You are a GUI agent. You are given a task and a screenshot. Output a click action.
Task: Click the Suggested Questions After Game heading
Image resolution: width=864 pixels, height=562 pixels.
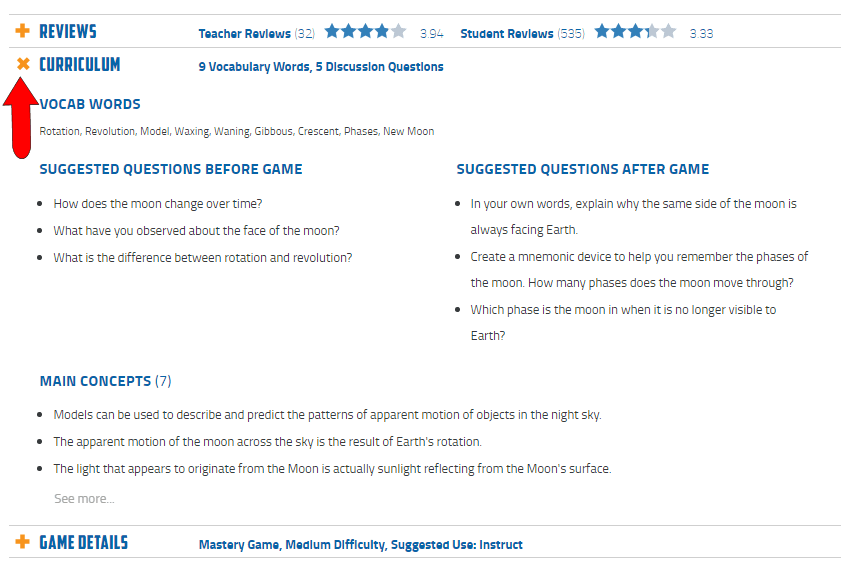[583, 169]
